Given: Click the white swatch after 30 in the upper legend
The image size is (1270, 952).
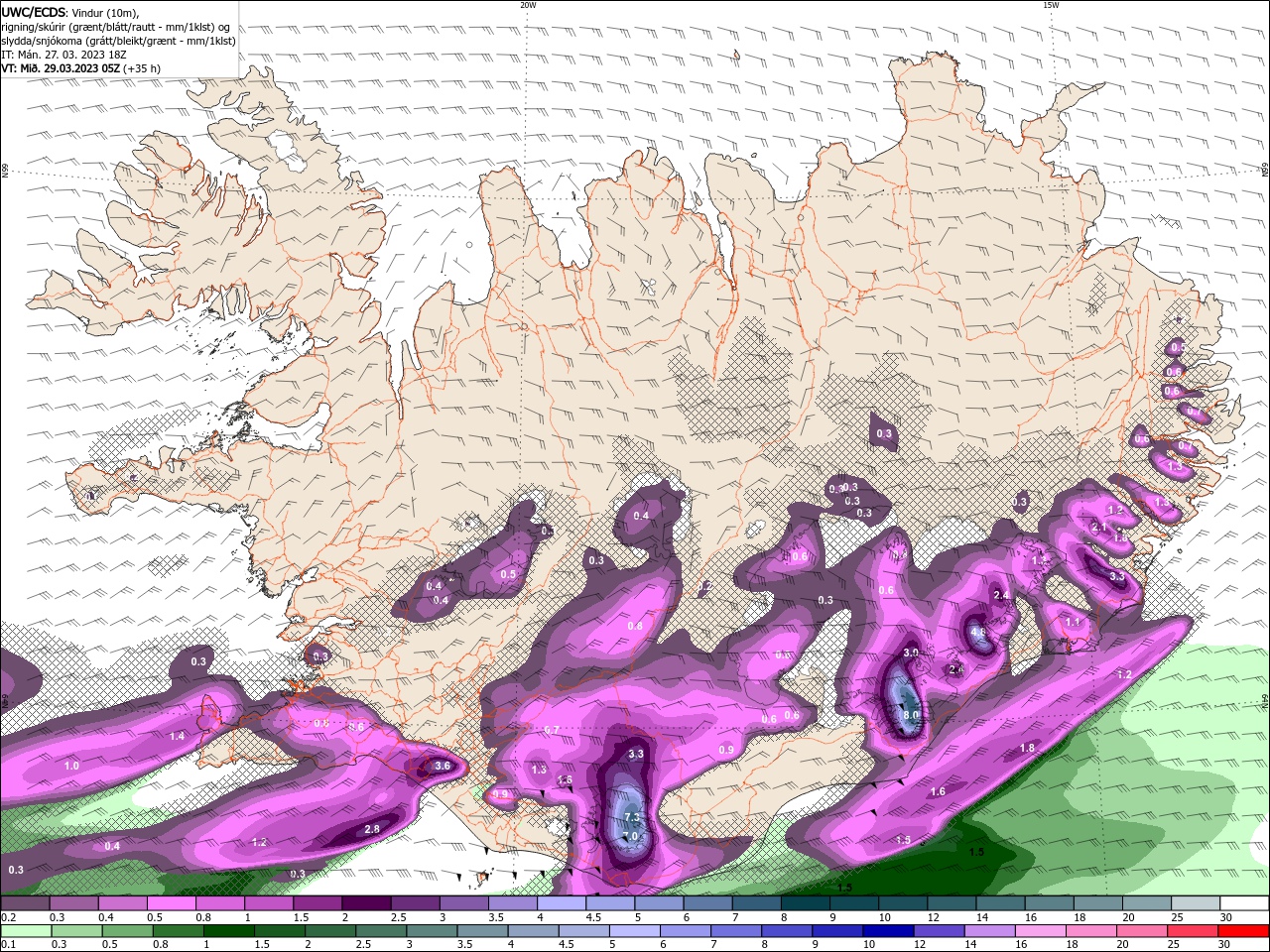Looking at the screenshot, I should pyautogui.click(x=1245, y=903).
